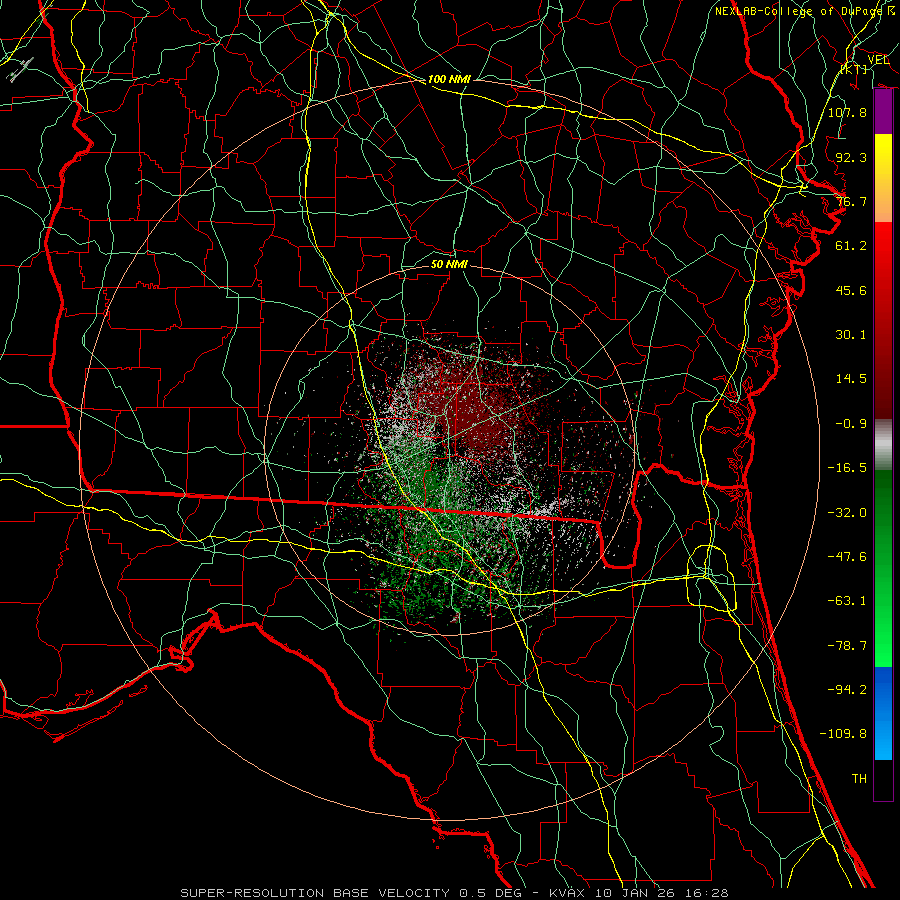Screen dimensions: 900x900
Task: Click the 100 NMI range ring label
Action: point(449,79)
